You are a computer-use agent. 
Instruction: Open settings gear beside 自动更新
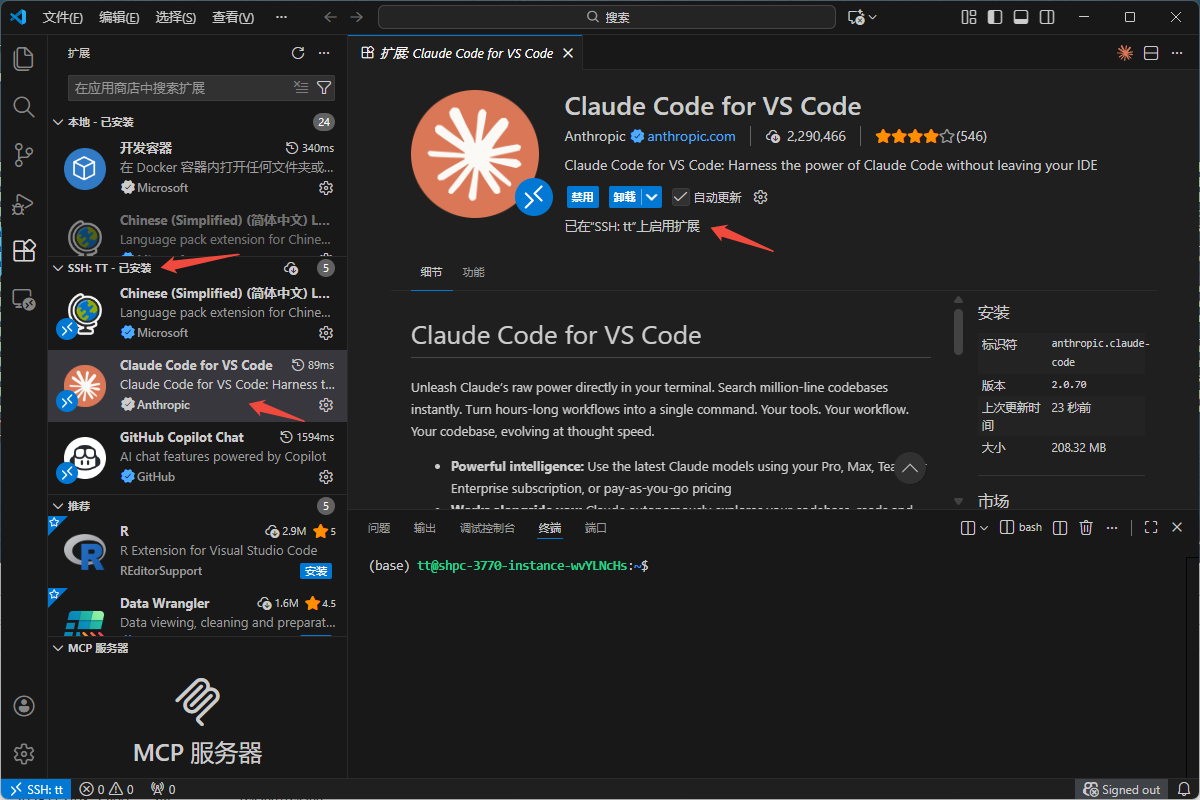tap(760, 197)
